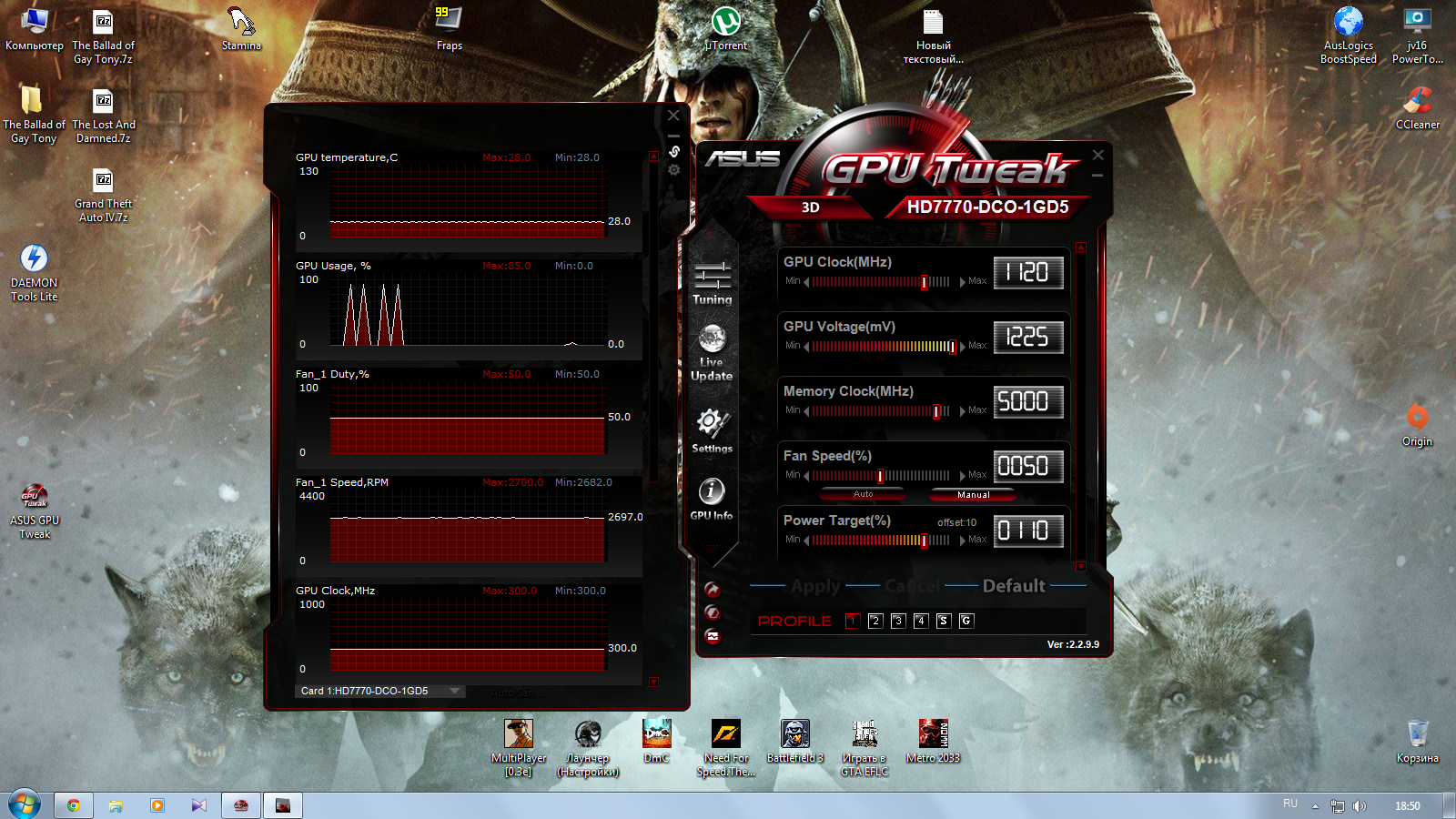The height and width of the screenshot is (819, 1456).
Task: Open the Grand Theft Auto IV.7z archive
Action: pyautogui.click(x=103, y=195)
